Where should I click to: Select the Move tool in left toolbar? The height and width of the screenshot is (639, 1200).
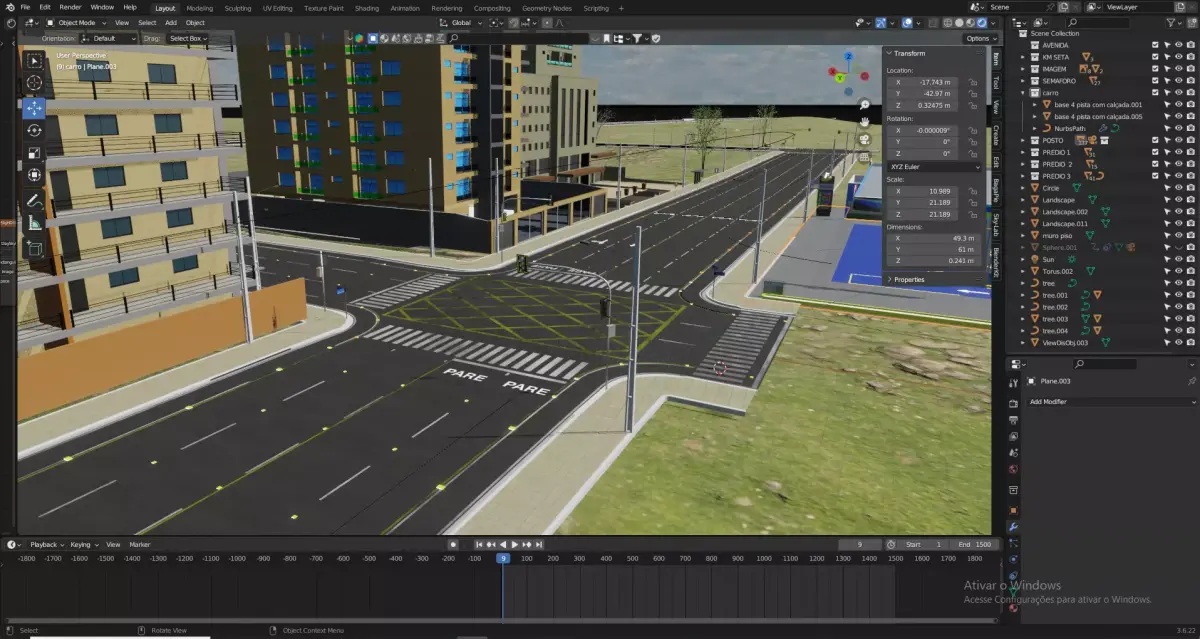pyautogui.click(x=34, y=107)
